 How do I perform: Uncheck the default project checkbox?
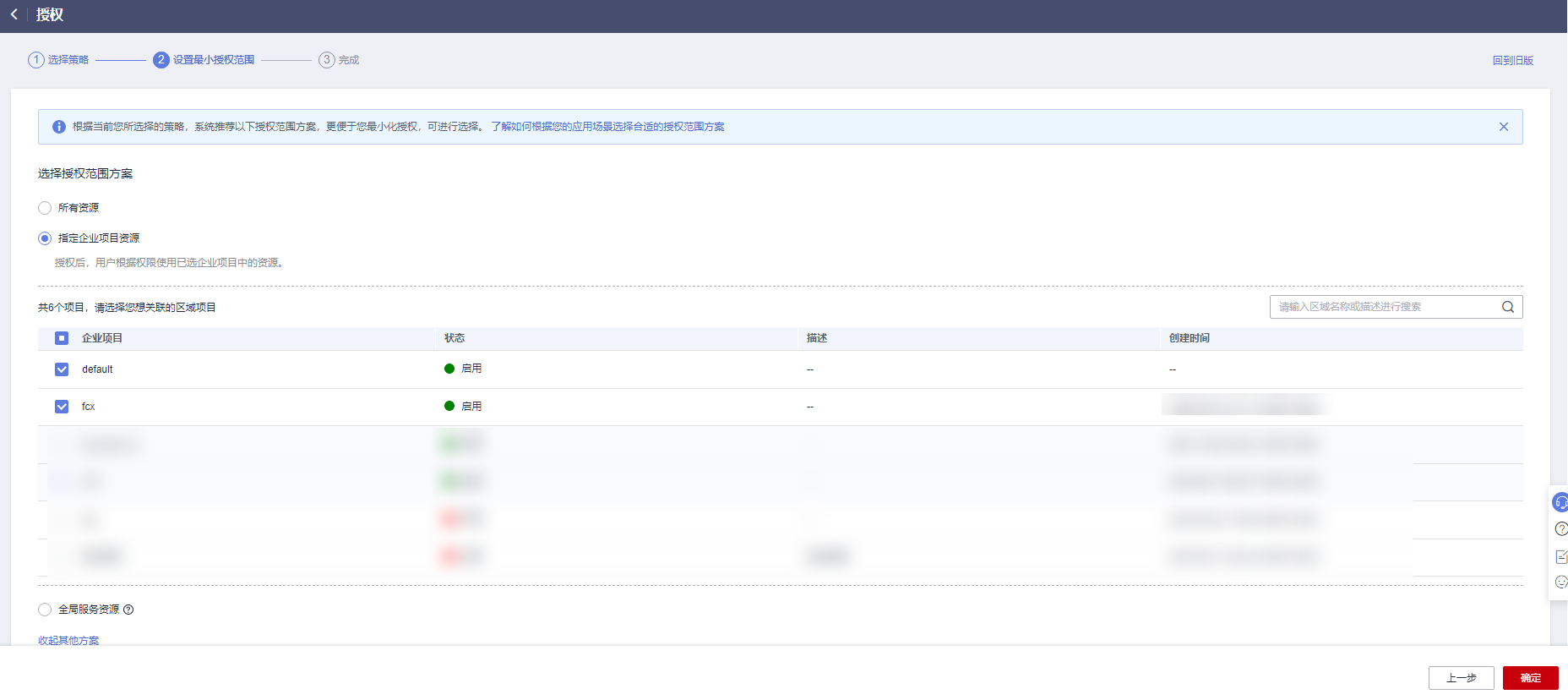point(62,369)
